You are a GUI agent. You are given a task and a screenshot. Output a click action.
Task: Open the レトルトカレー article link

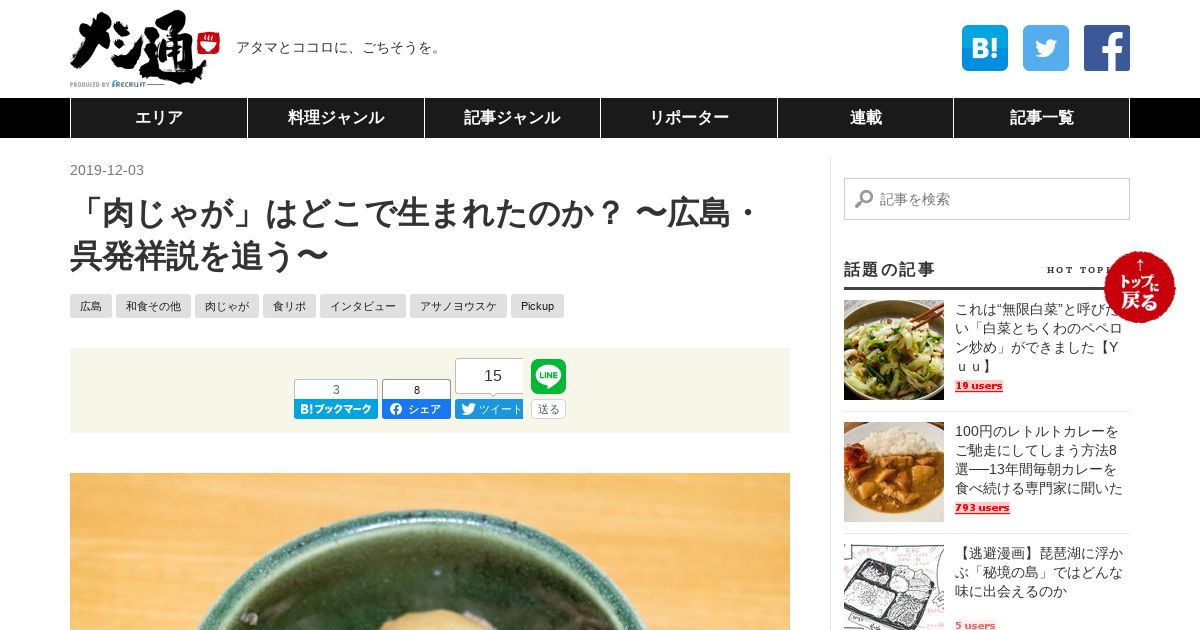point(1039,459)
